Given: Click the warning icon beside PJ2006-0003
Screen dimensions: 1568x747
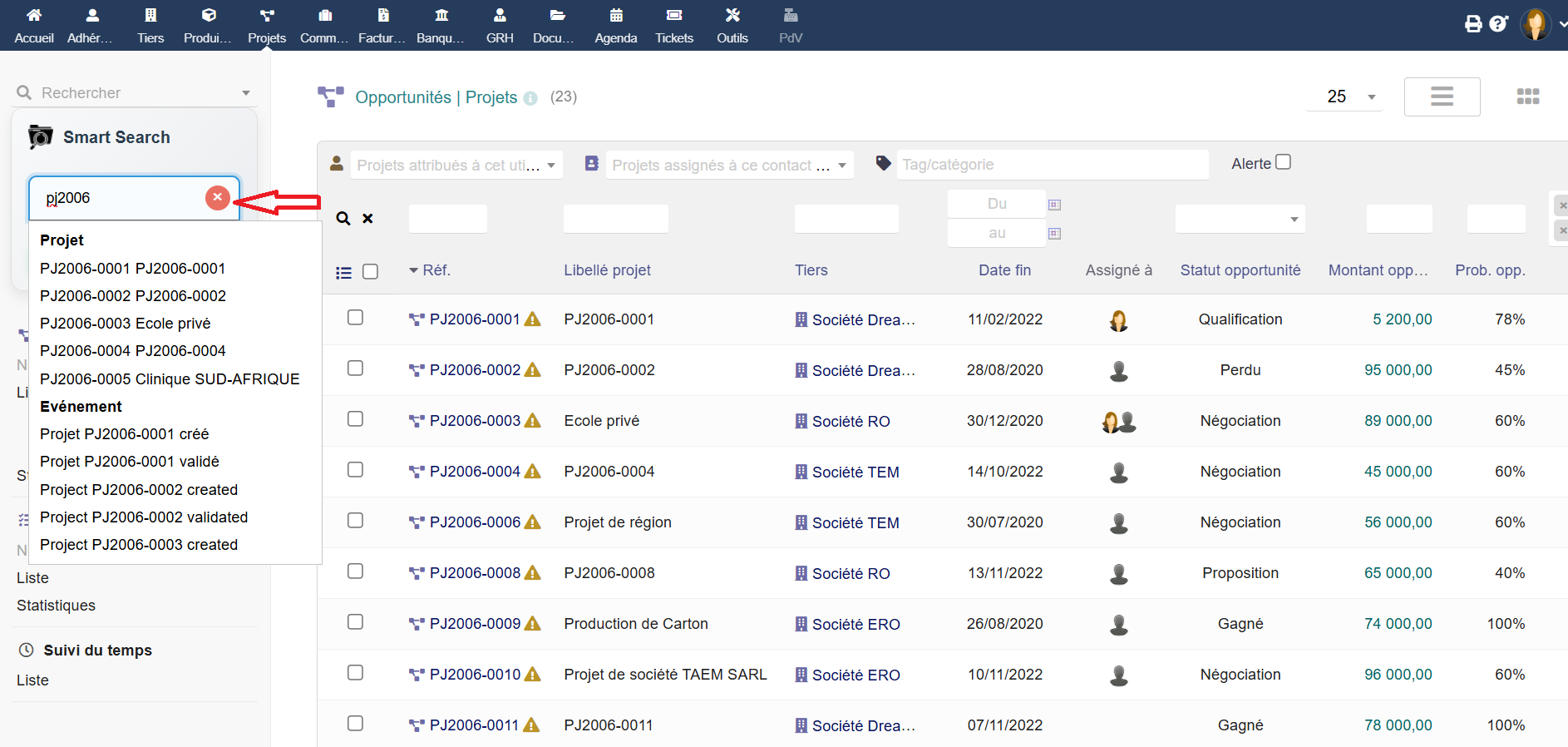Looking at the screenshot, I should 533,421.
